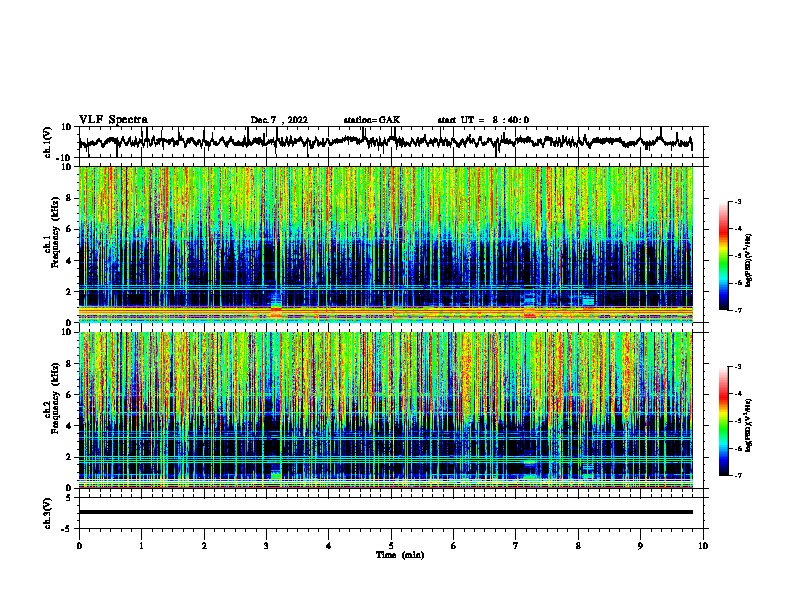The image size is (792, 612).
Task: Click the "-5" tick on the ch.3(V) axis
Action: click(x=68, y=529)
